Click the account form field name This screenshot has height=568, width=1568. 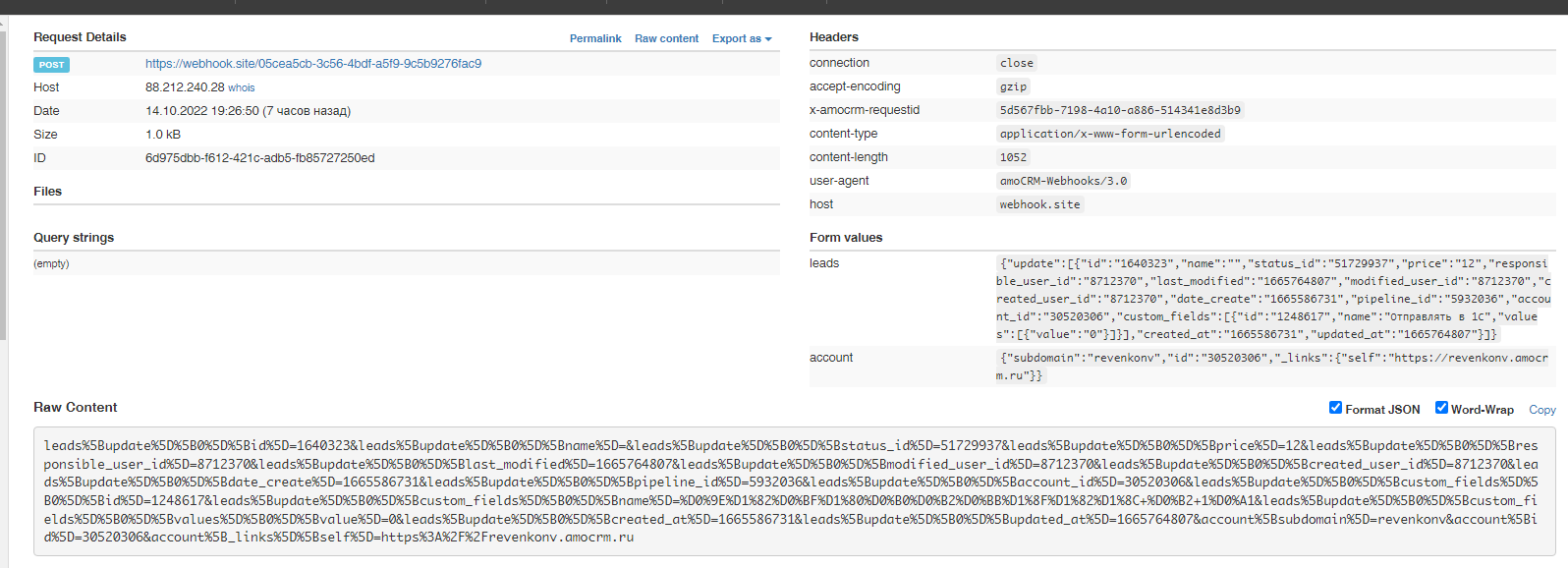pyautogui.click(x=831, y=358)
